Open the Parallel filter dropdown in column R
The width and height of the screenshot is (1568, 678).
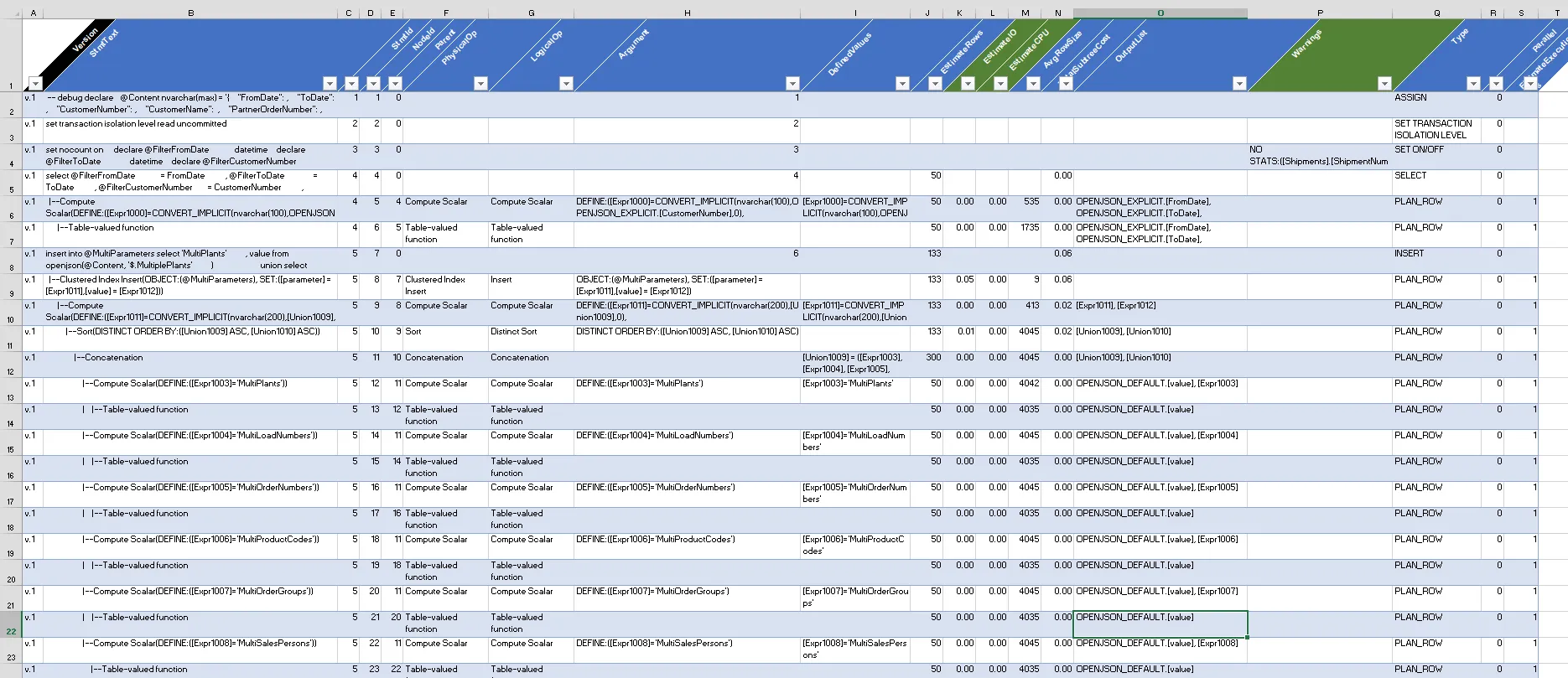pyautogui.click(x=1497, y=83)
